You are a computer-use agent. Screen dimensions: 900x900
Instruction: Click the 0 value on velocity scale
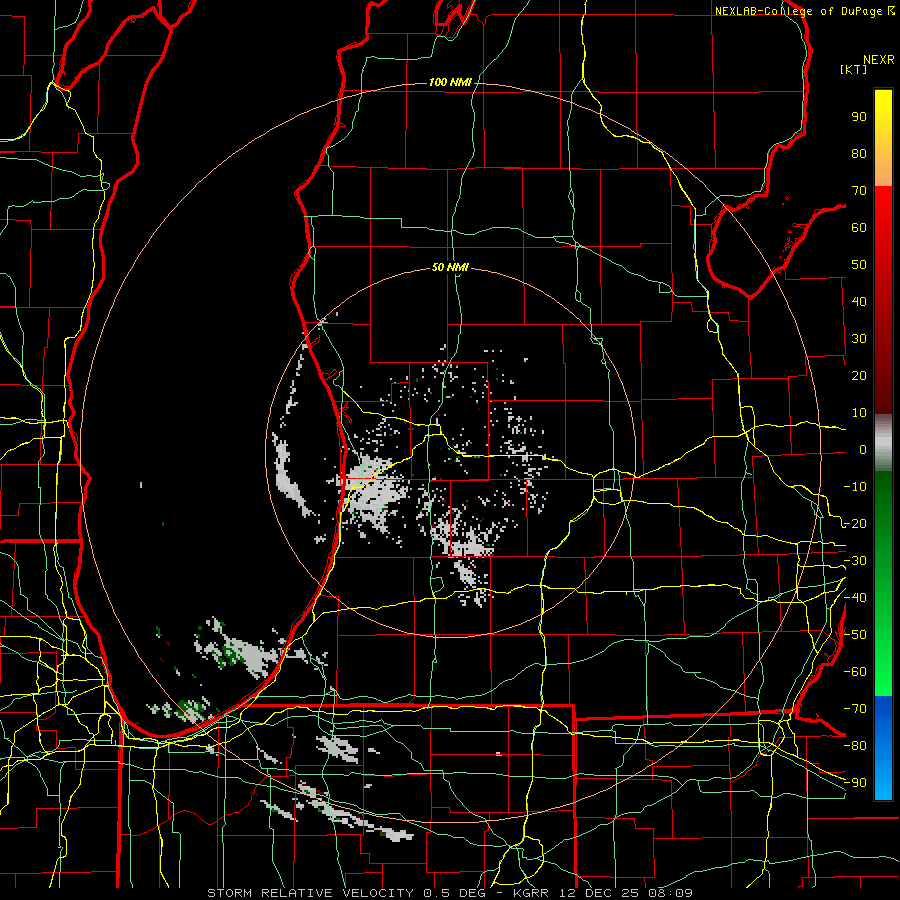pyautogui.click(x=863, y=450)
